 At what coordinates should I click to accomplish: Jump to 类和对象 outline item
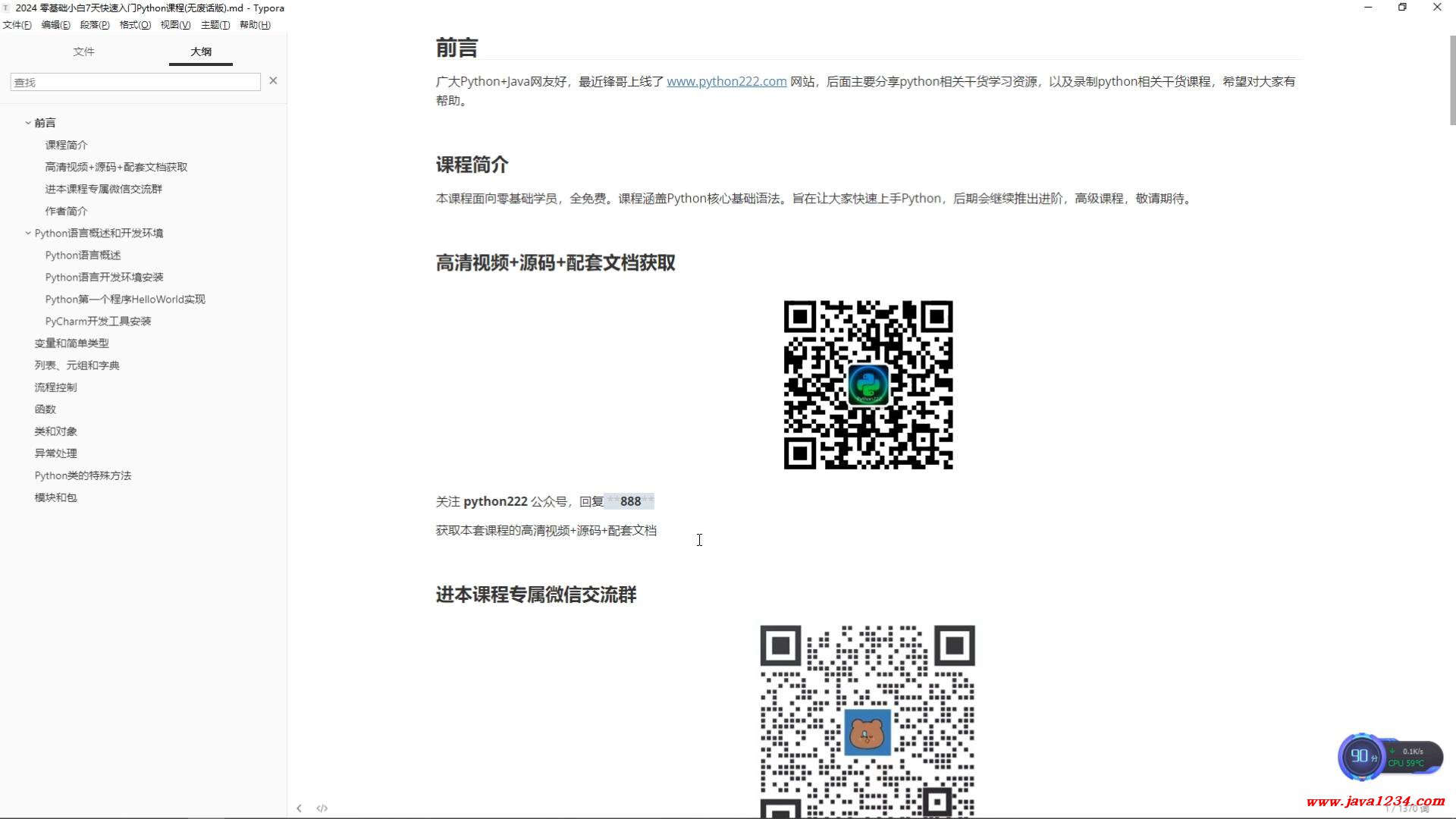coord(55,431)
